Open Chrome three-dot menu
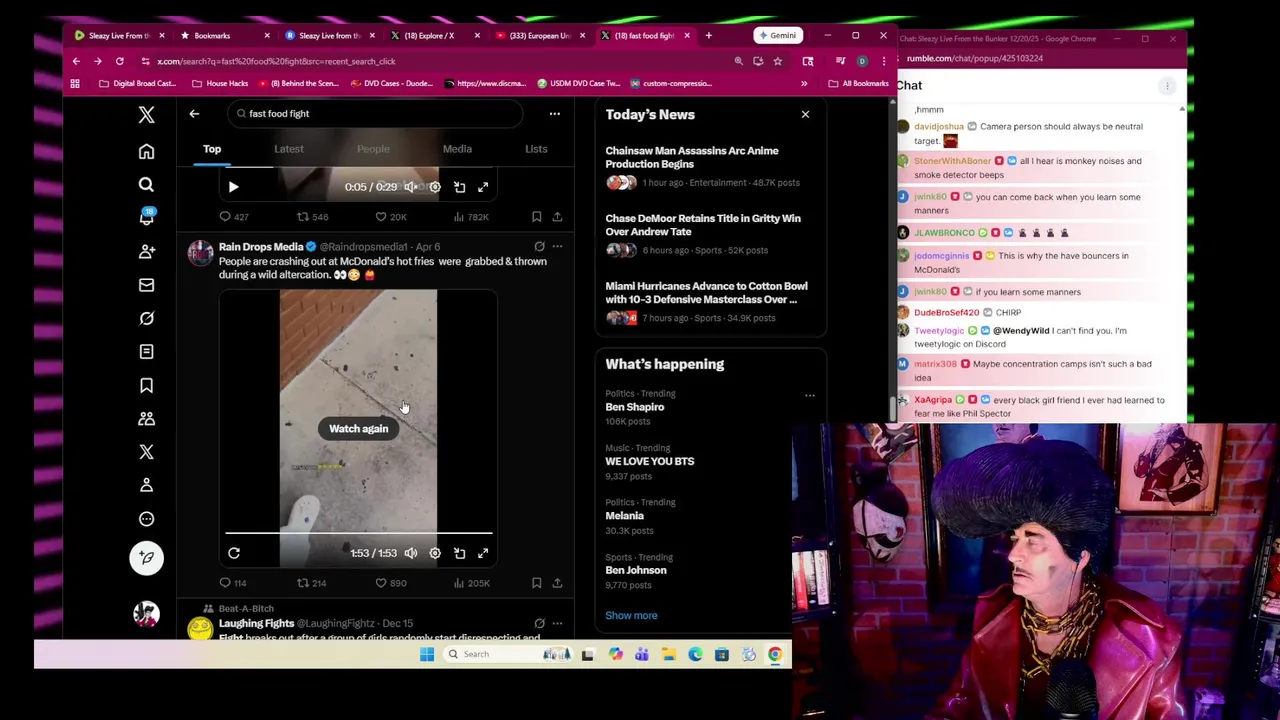Viewport: 1280px width, 720px height. (x=883, y=61)
